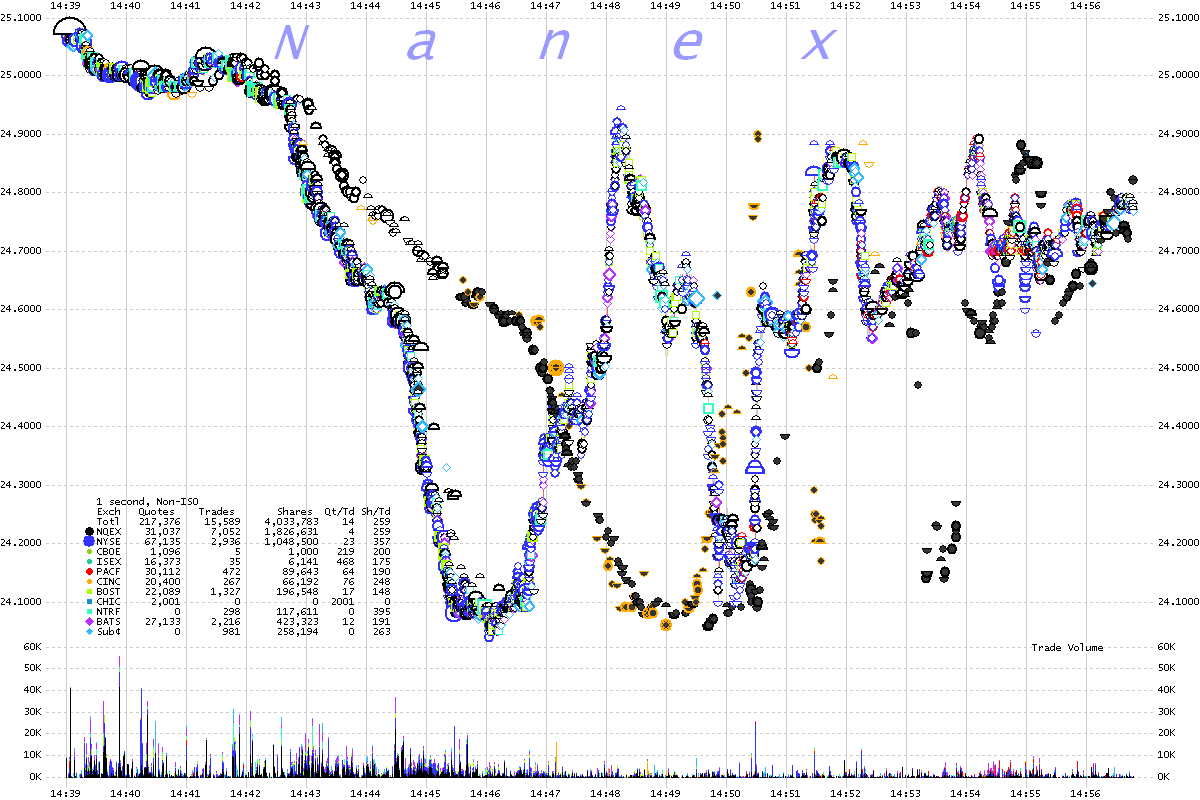Click the 60K volume label on the left axis
The height and width of the screenshot is (800, 1200).
pyautogui.click(x=33, y=647)
